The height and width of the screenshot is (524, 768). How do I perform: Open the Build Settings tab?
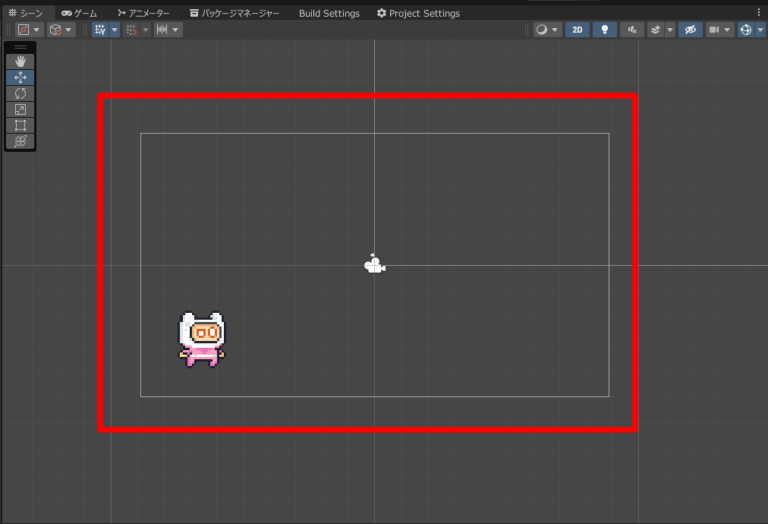click(329, 13)
